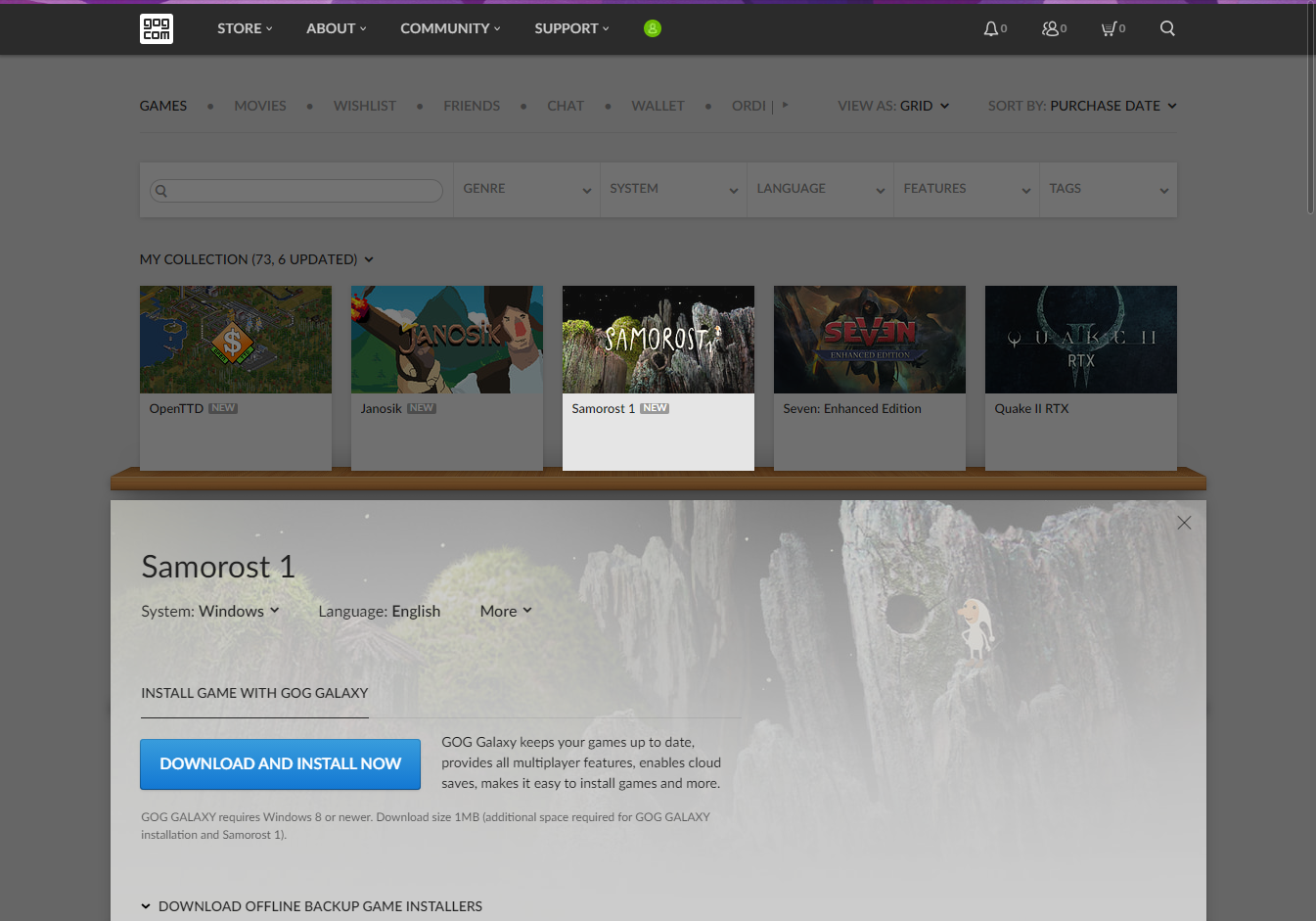The image size is (1316, 921).
Task: Open the FEATURES filter dropdown
Action: pyautogui.click(x=967, y=189)
